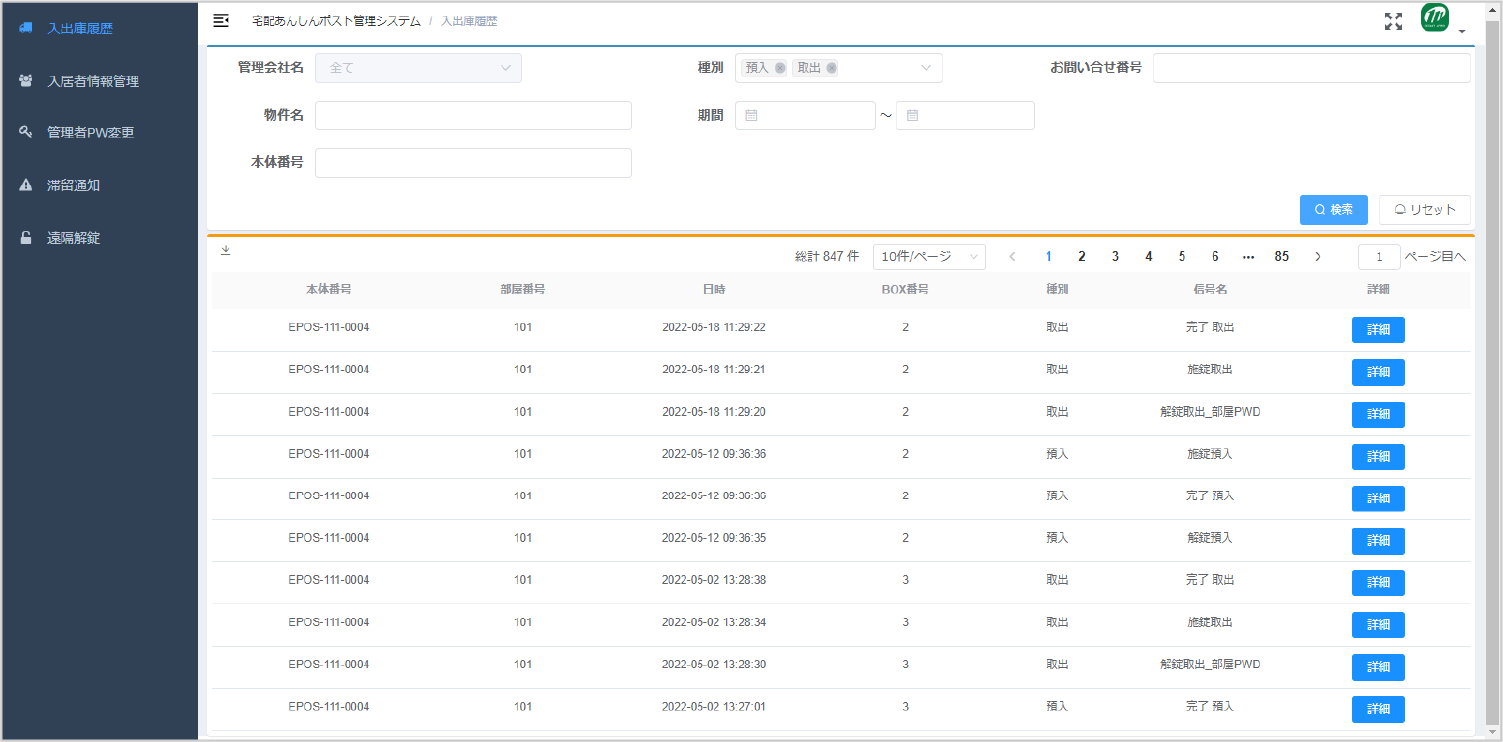
Task: Go to next page with right arrow
Action: click(1317, 257)
